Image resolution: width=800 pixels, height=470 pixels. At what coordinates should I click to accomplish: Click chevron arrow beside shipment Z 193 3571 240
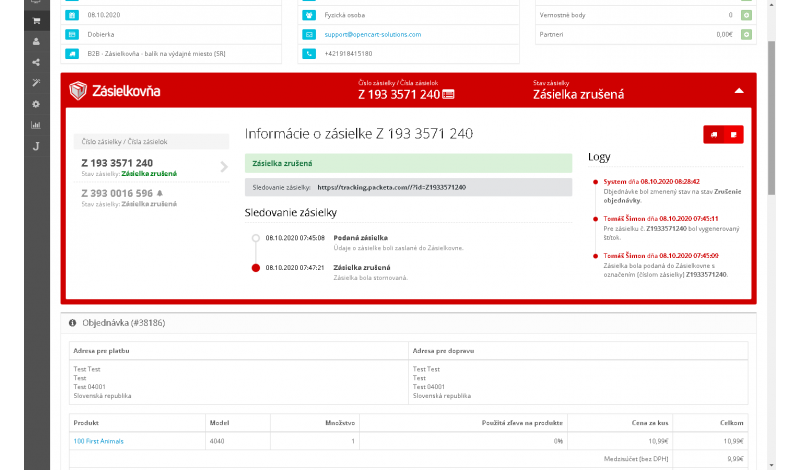coord(224,166)
